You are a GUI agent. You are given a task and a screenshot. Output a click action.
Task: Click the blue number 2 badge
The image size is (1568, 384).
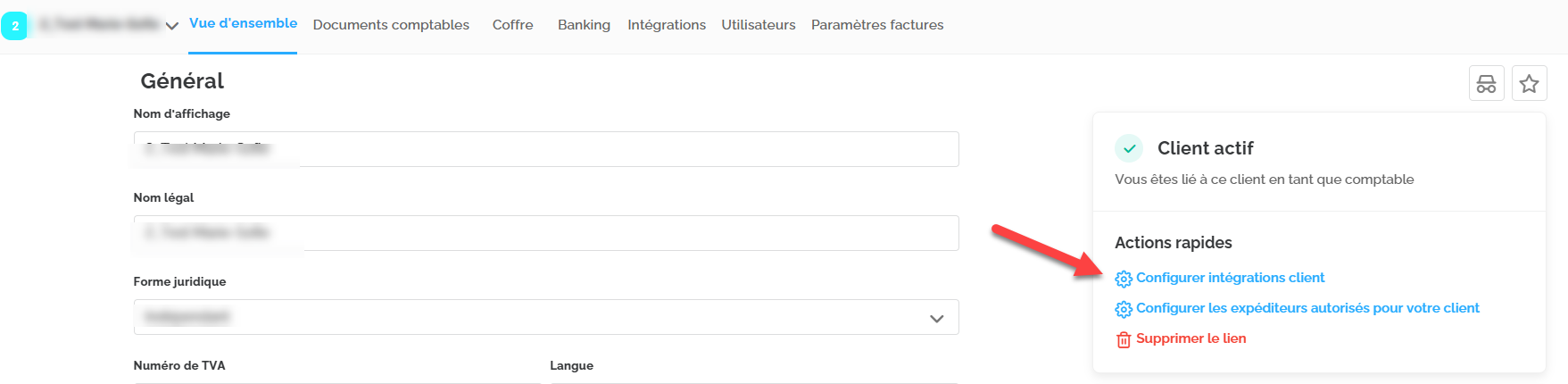15,26
